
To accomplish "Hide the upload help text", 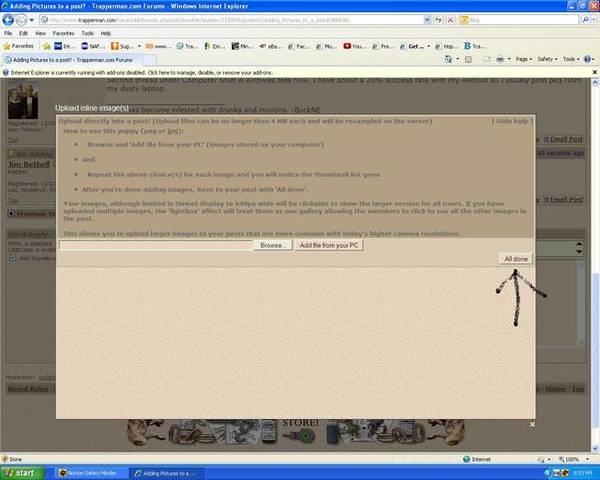I will click(512, 121).
